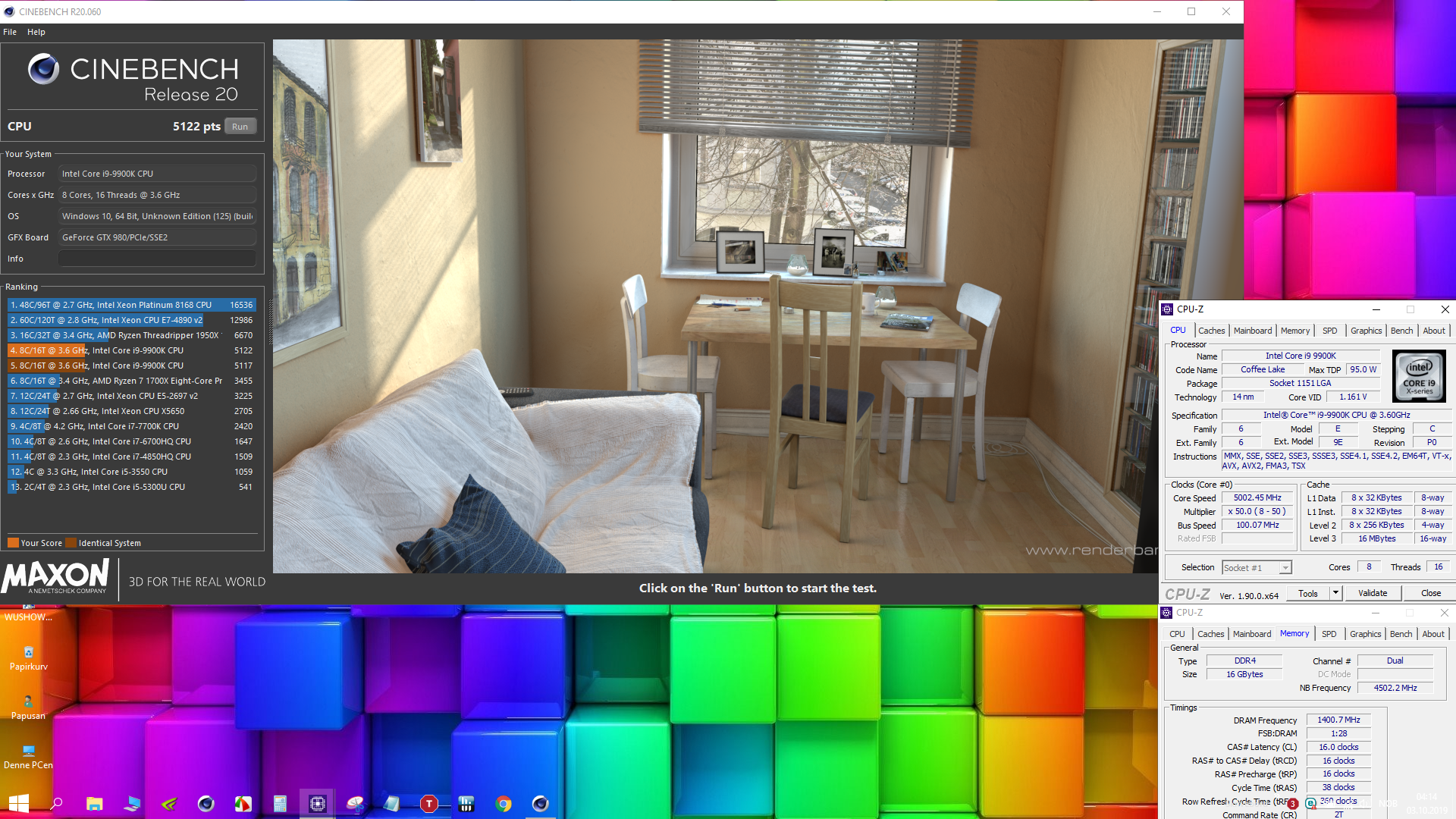Select ranking row Xeon Platinum 8168 CPU

[132, 305]
